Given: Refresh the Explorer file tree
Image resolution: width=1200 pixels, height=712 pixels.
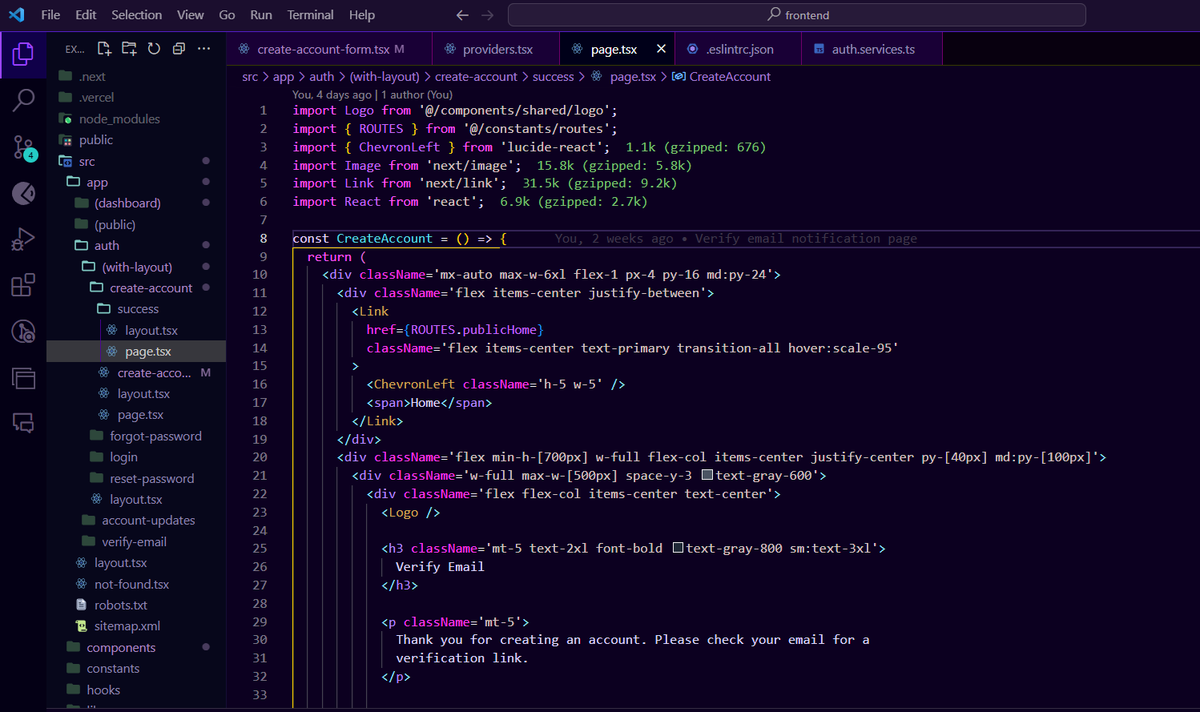Looking at the screenshot, I should pyautogui.click(x=154, y=48).
